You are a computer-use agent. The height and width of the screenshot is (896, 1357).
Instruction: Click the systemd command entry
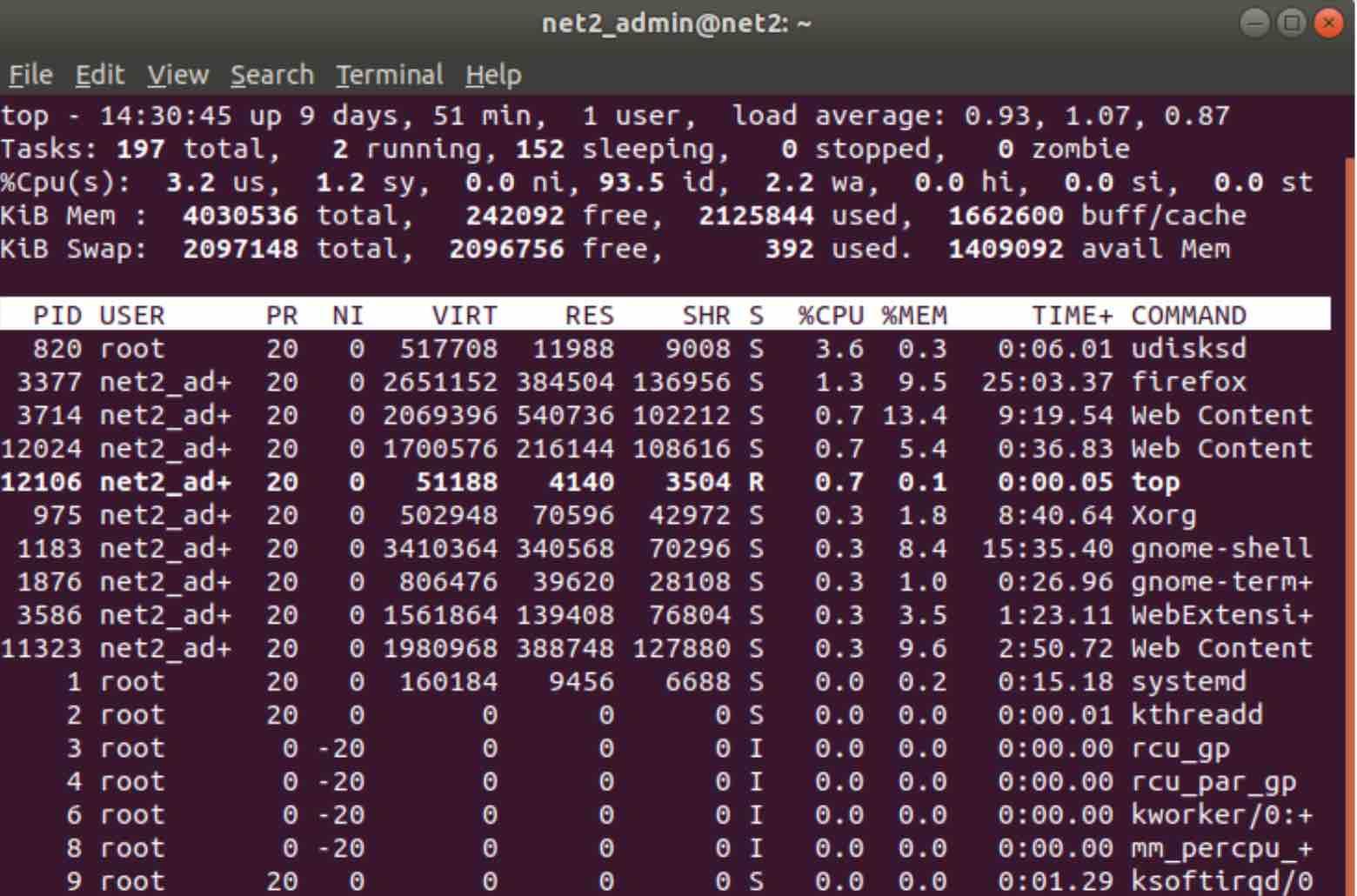(1188, 681)
